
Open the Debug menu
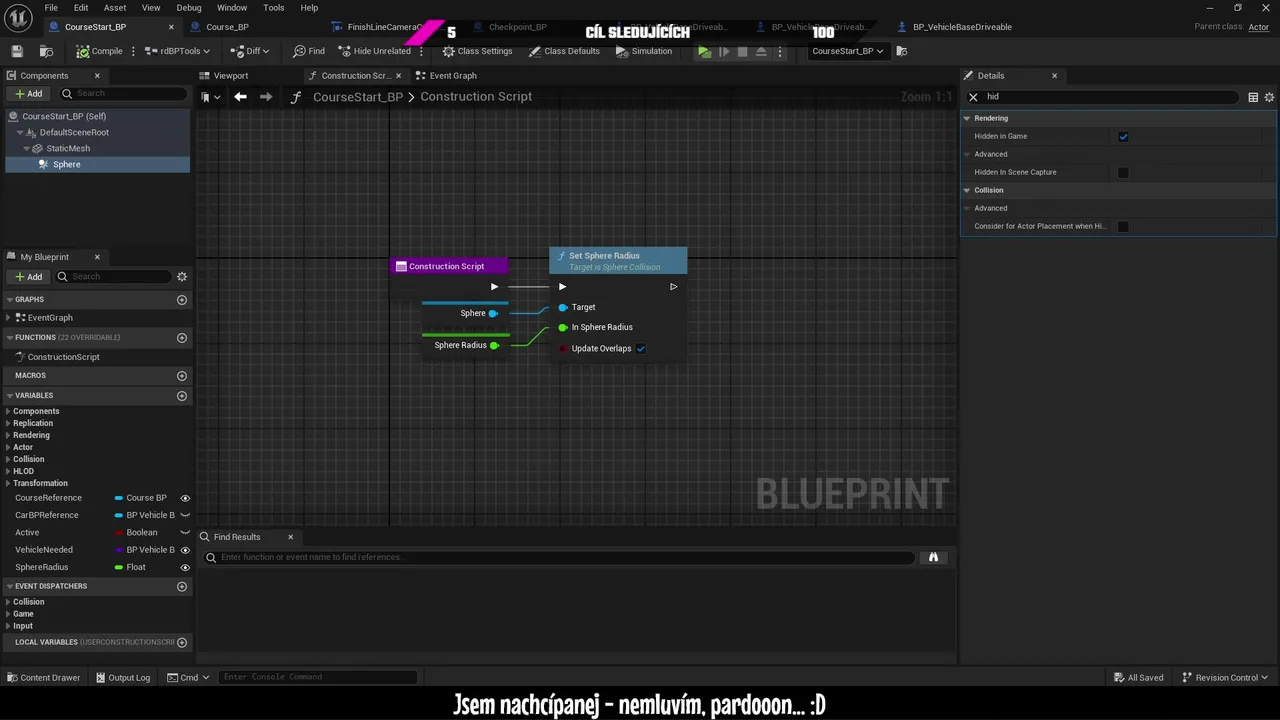[x=189, y=7]
